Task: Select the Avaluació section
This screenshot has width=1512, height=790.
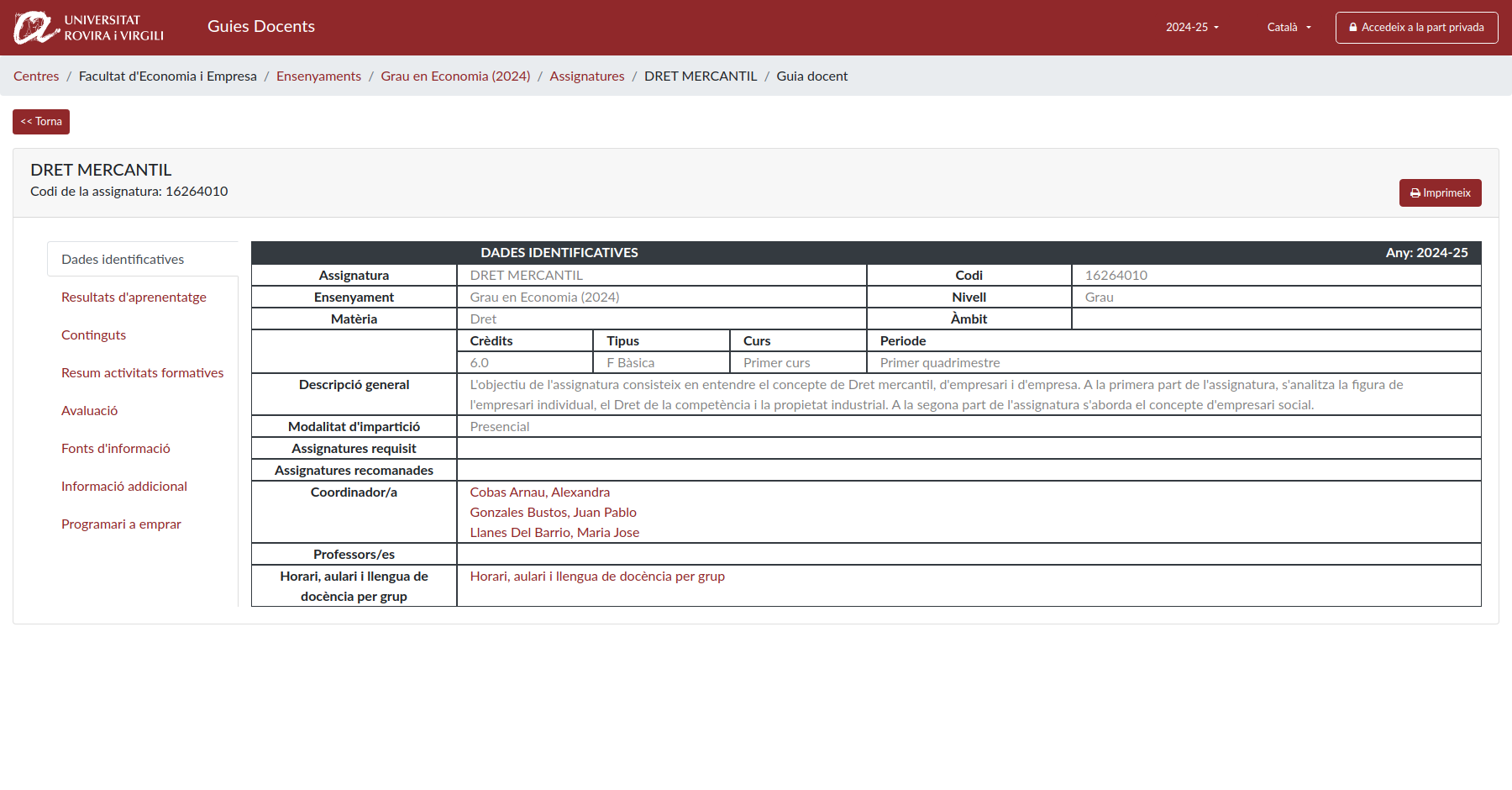Action: [89, 410]
